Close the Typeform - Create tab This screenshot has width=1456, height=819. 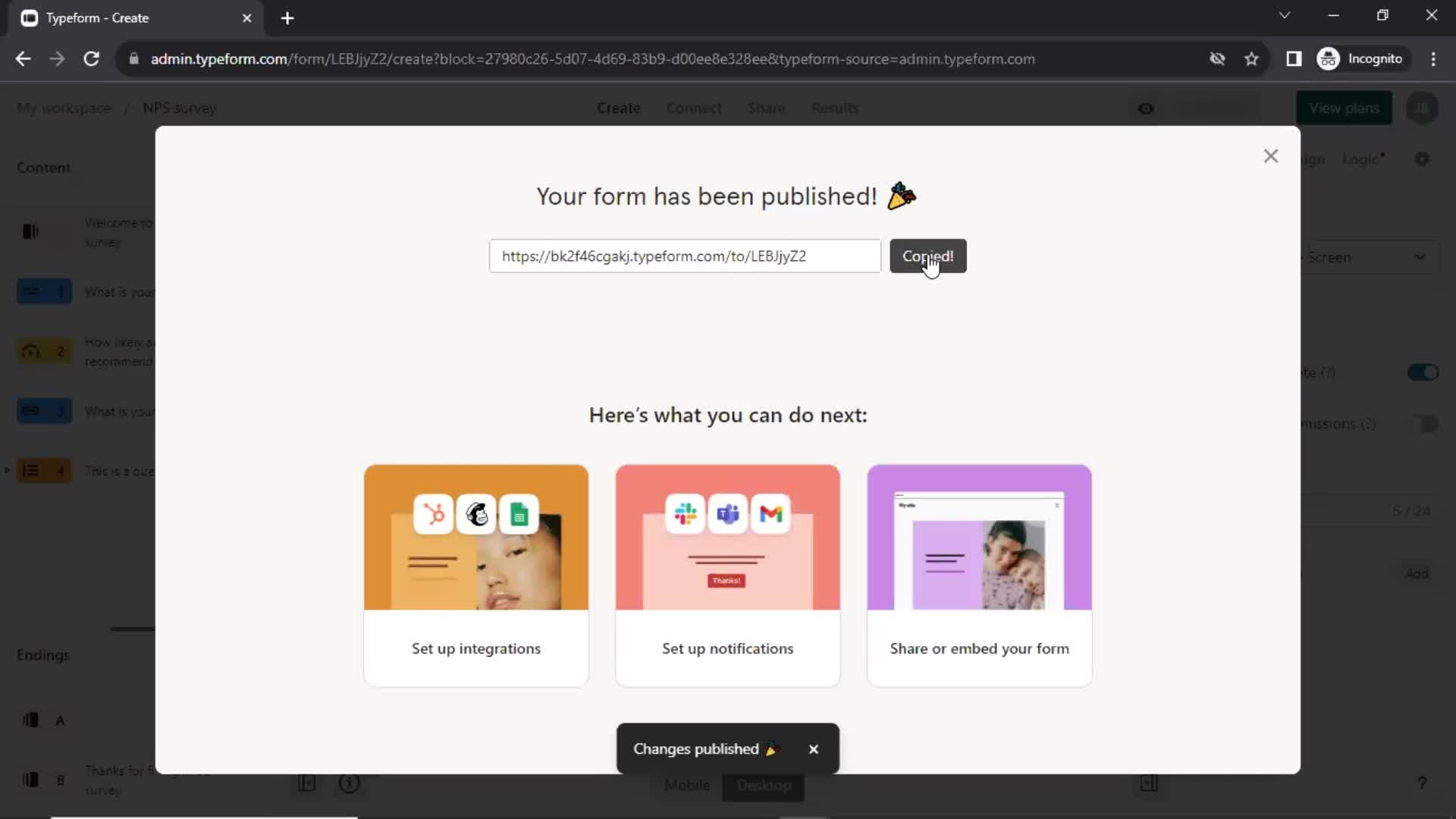click(246, 18)
